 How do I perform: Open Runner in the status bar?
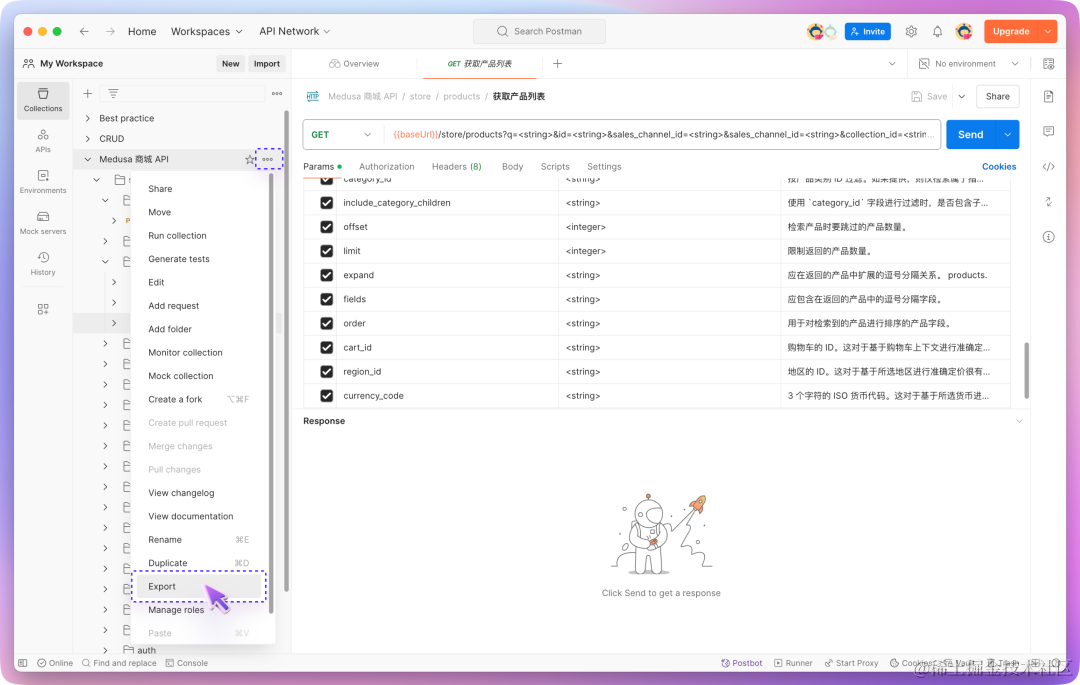pos(793,663)
